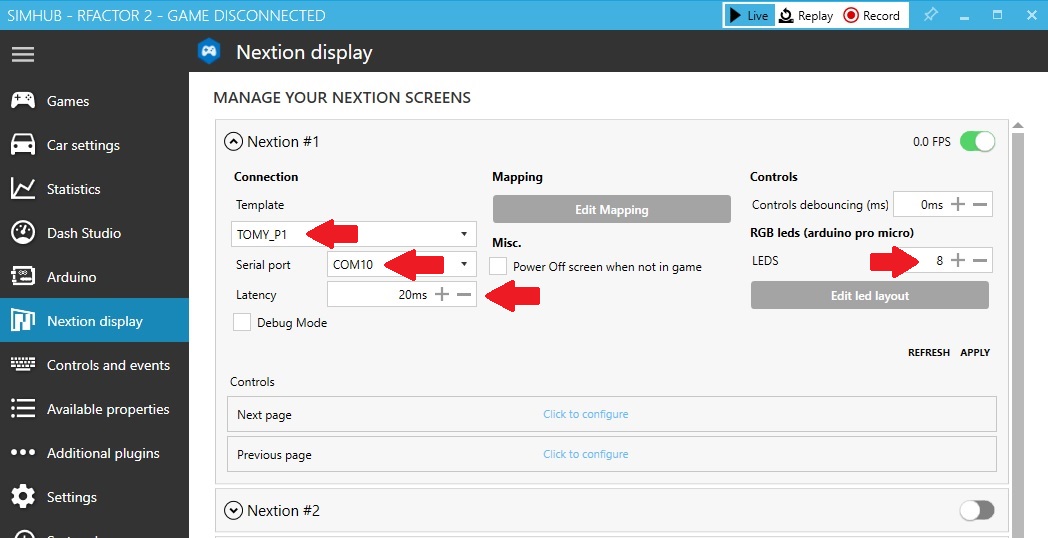Image resolution: width=1048 pixels, height=538 pixels.
Task: Collapse the Nextion #1 section
Action: [233, 142]
